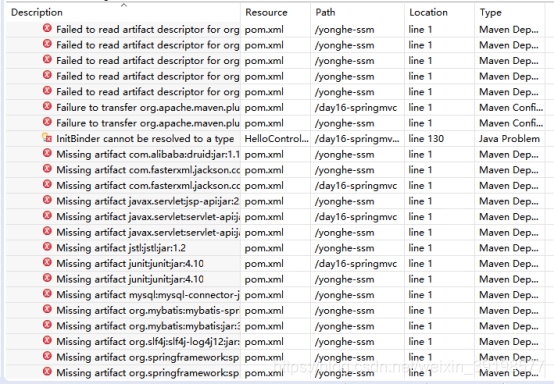Click /yonghe-ssm path in mybatis-spring row
Screen dimensions: 554x385
pyautogui.click(x=344, y=310)
